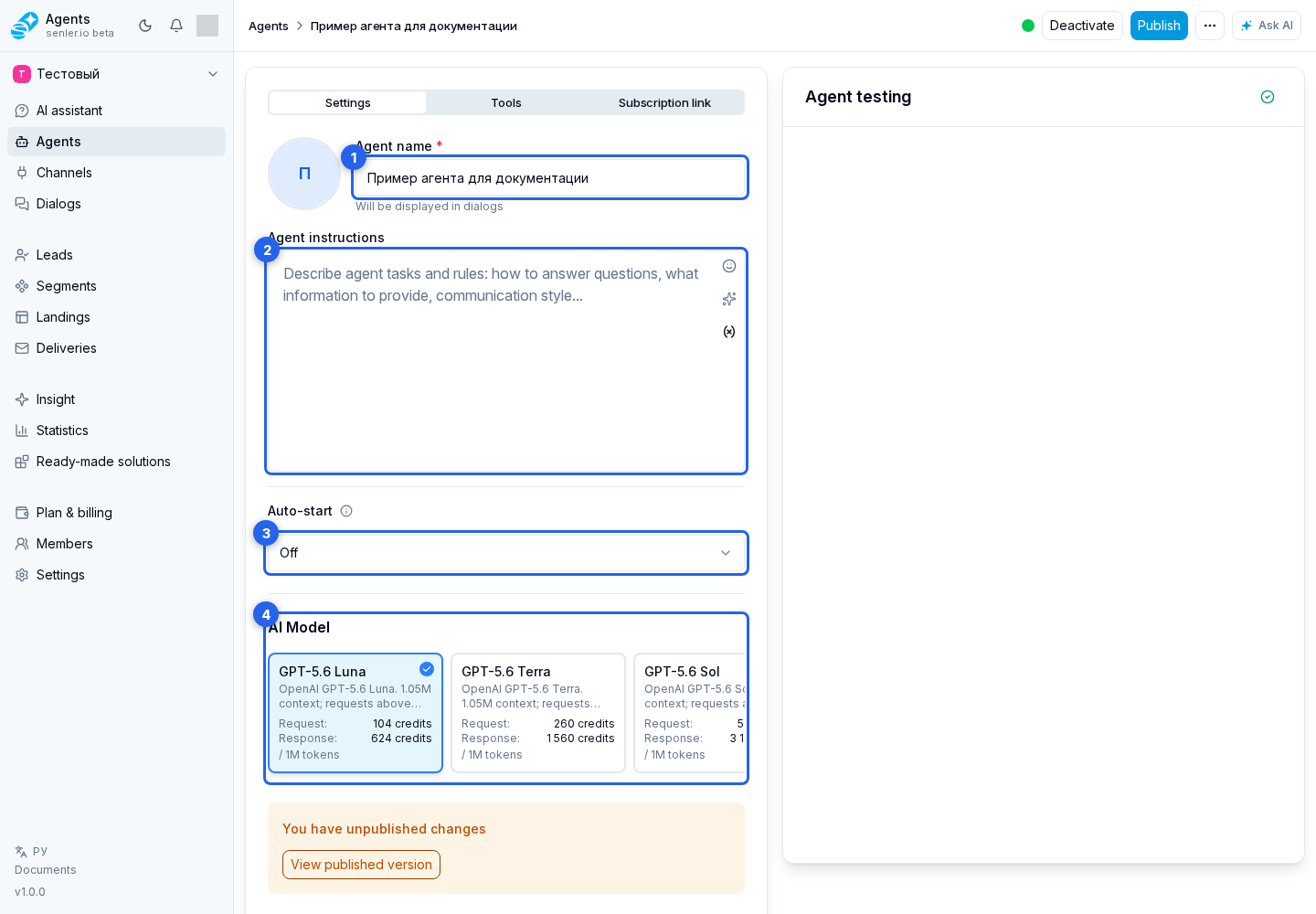Open the Auto-start Off dropdown

(506, 553)
